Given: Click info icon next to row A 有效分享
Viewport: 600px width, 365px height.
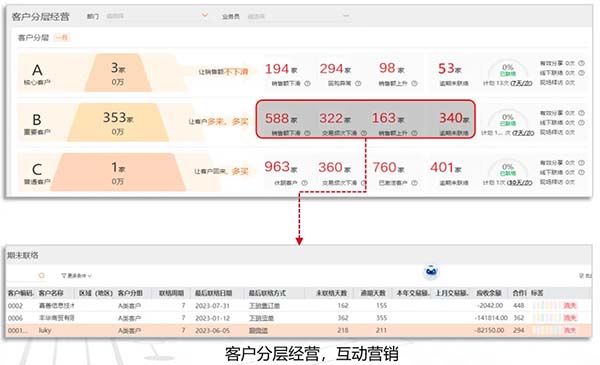Looking at the screenshot, I should (581, 63).
